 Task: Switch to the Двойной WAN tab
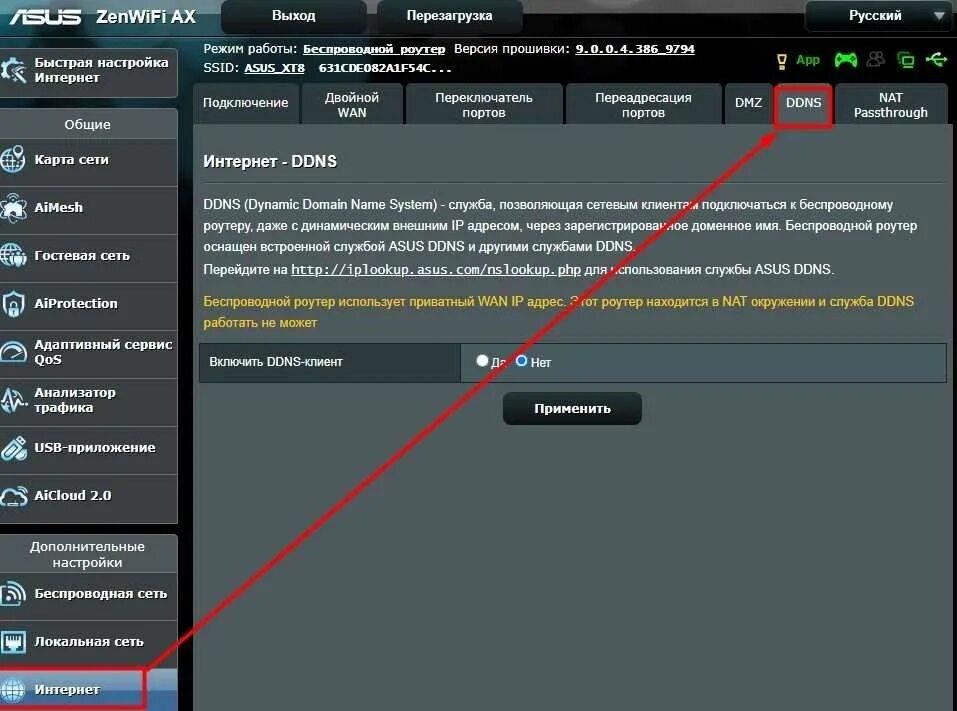coord(352,104)
